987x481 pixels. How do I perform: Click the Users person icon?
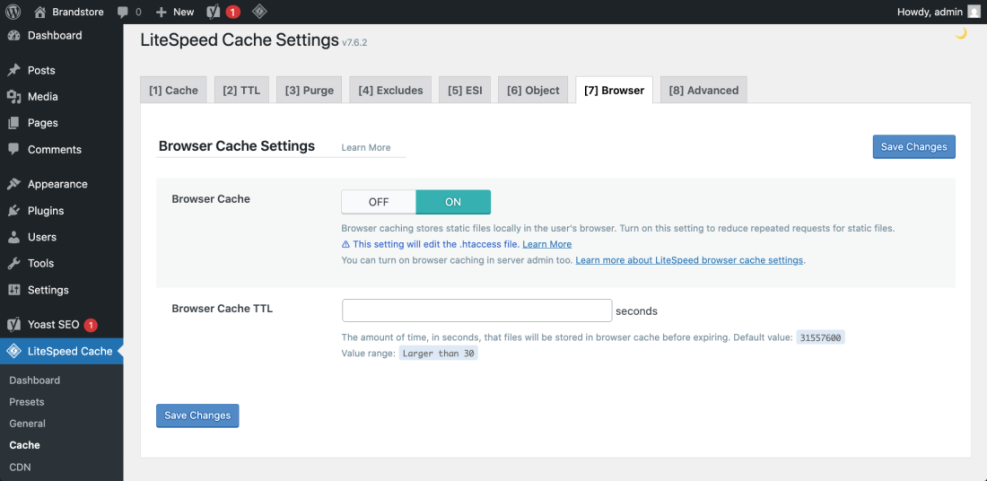pyautogui.click(x=14, y=237)
